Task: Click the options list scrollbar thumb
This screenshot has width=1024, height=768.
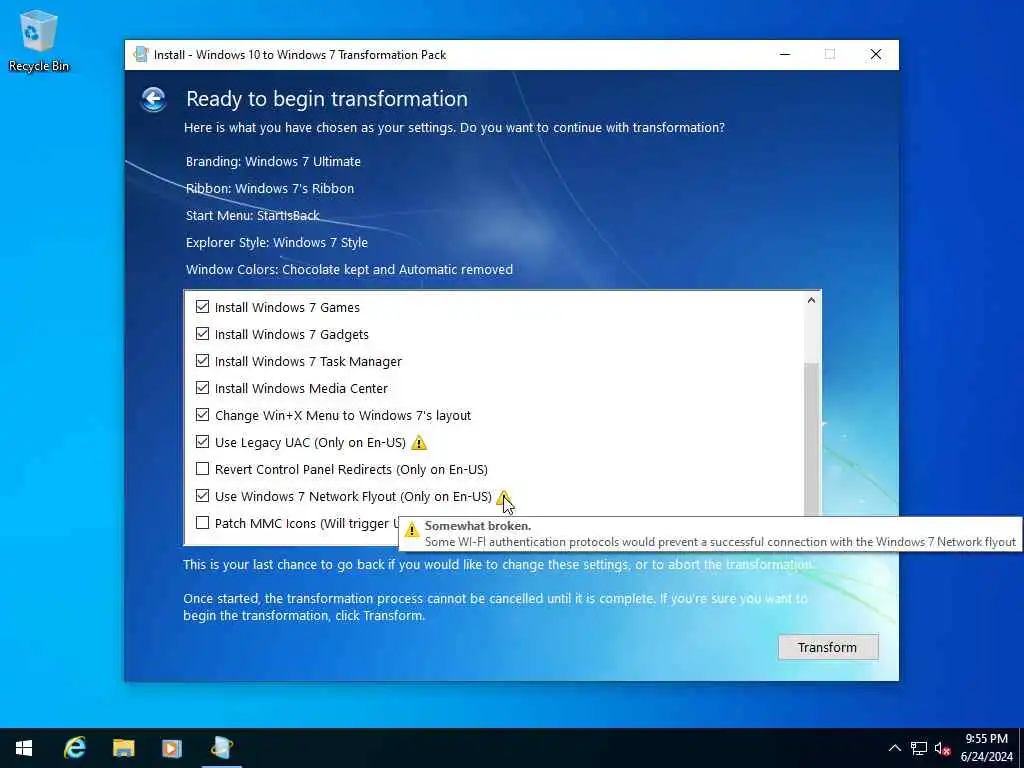Action: click(811, 439)
